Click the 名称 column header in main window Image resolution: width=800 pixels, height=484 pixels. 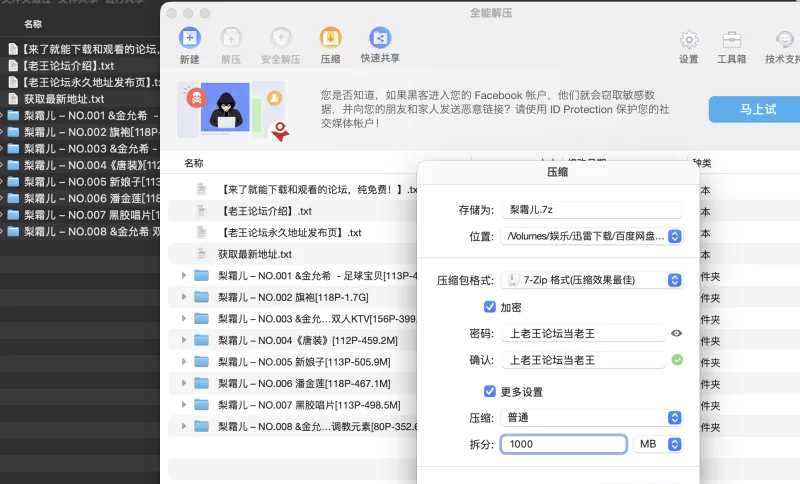coord(194,163)
